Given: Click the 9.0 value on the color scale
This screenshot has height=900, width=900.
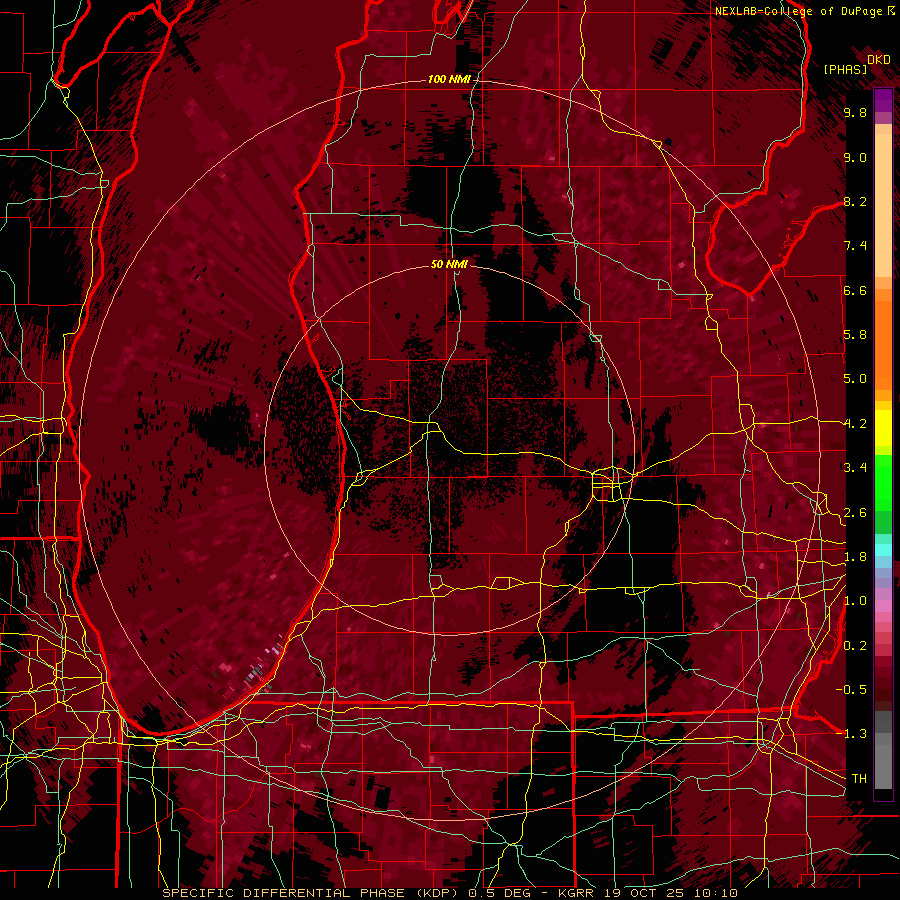Looking at the screenshot, I should tap(855, 158).
